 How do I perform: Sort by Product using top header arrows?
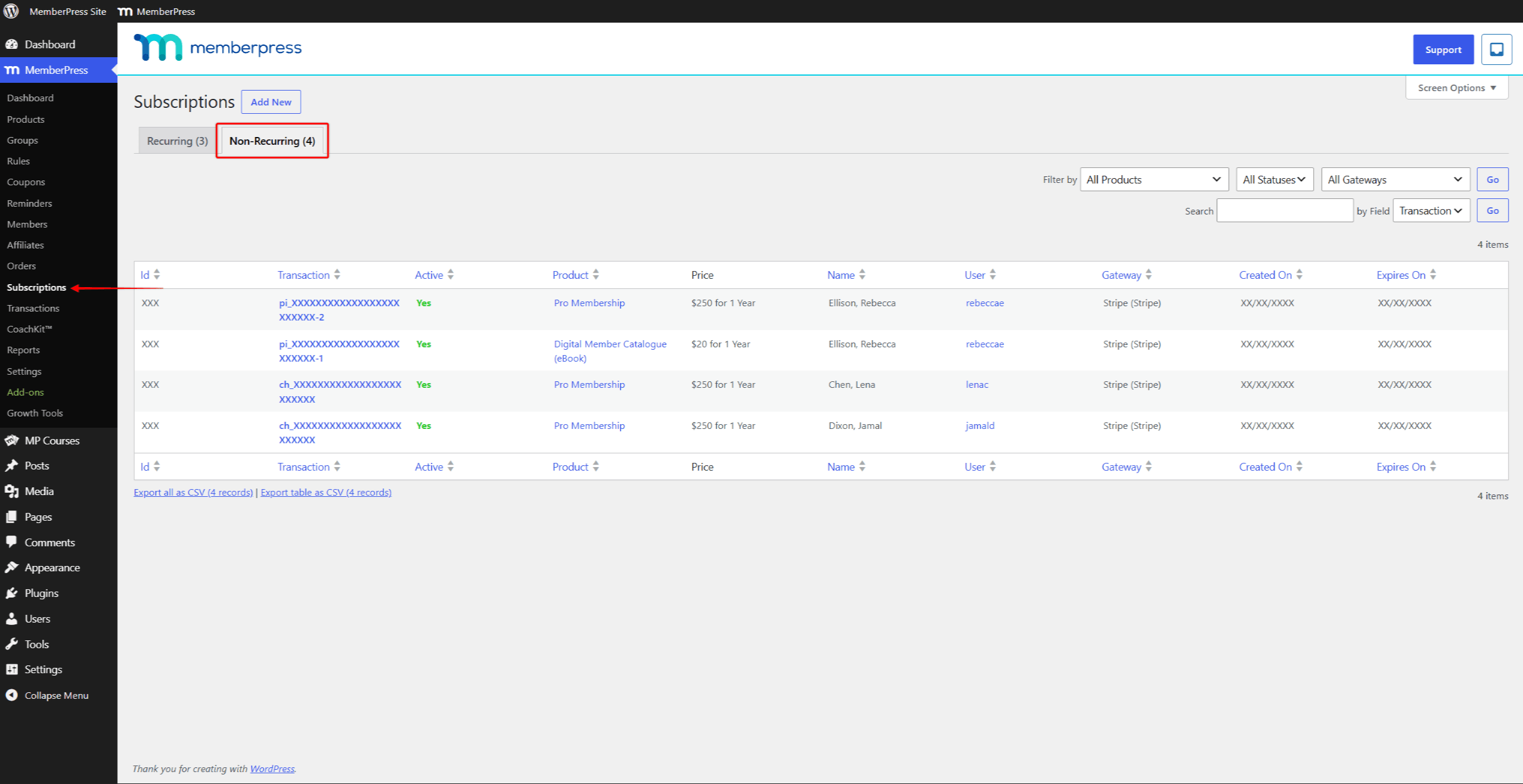[x=596, y=275]
